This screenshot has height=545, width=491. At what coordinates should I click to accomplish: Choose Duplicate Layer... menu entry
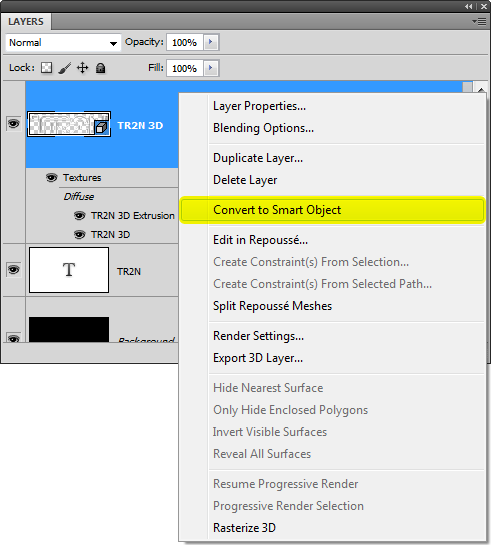(x=258, y=158)
